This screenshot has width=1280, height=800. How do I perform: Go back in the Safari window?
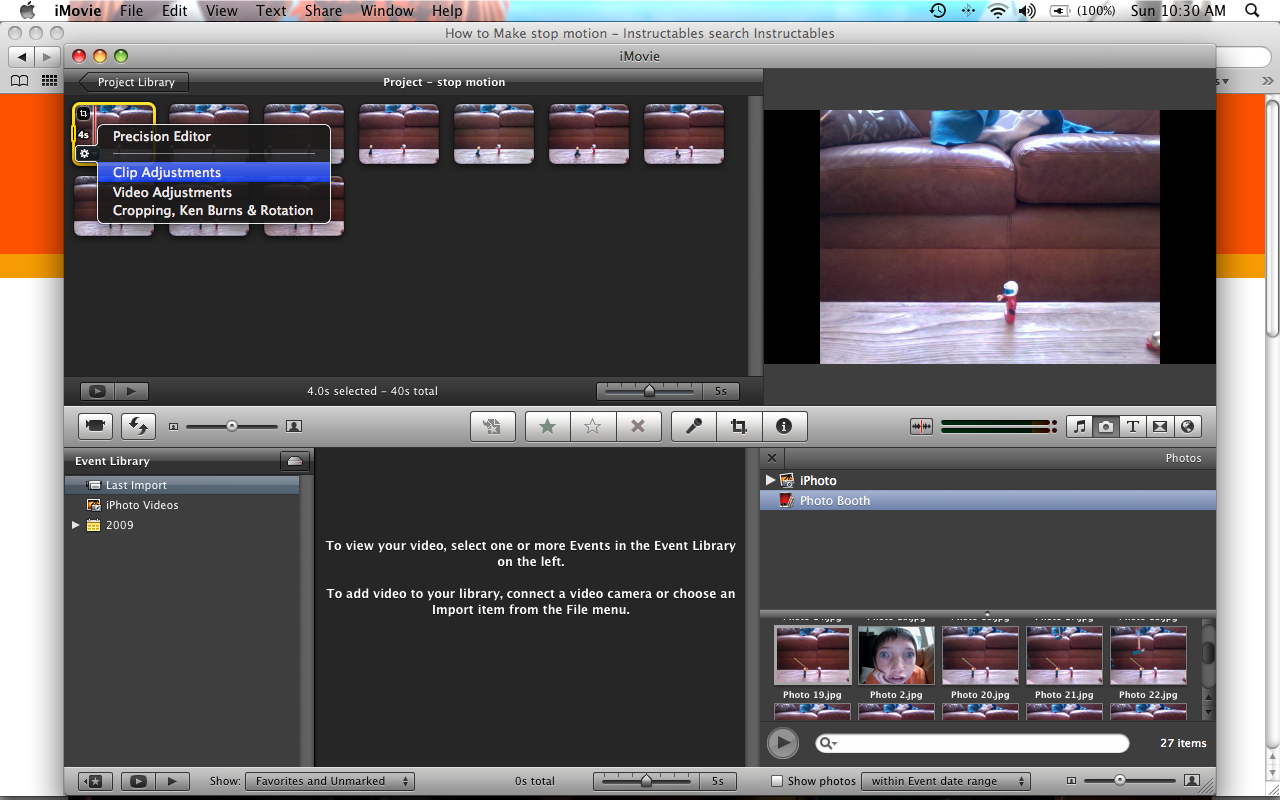click(22, 56)
